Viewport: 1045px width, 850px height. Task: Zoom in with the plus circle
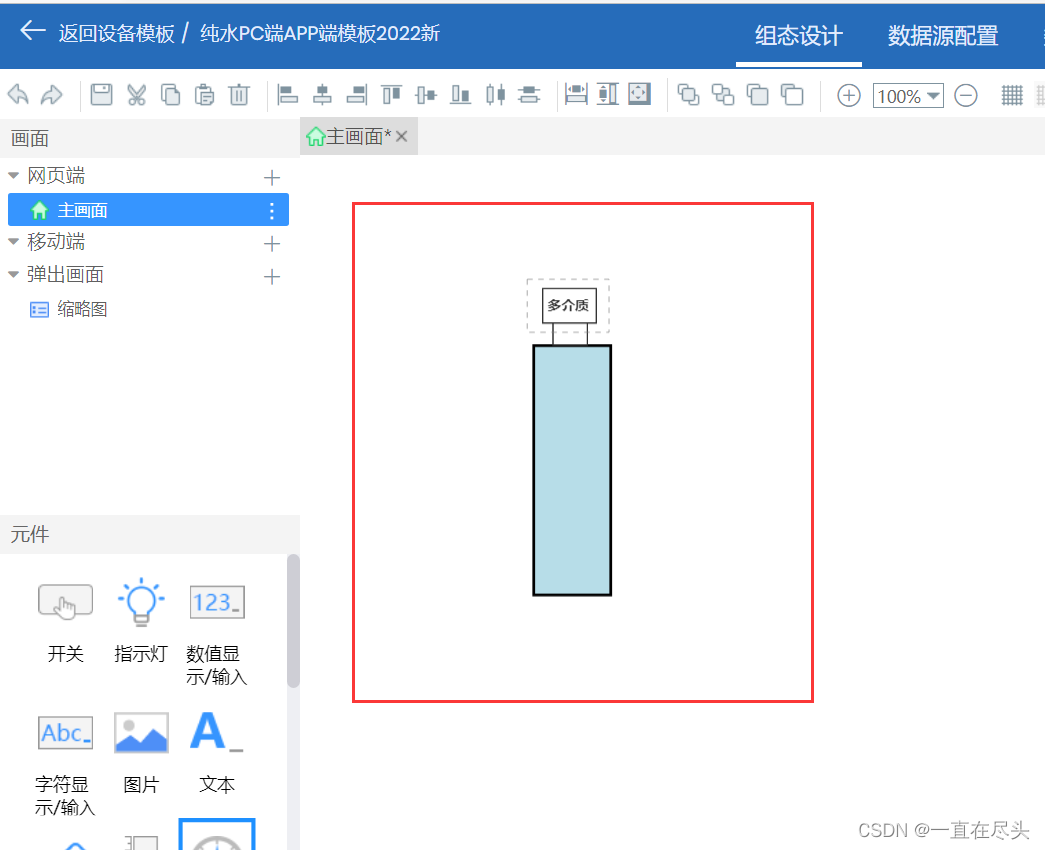pos(848,95)
